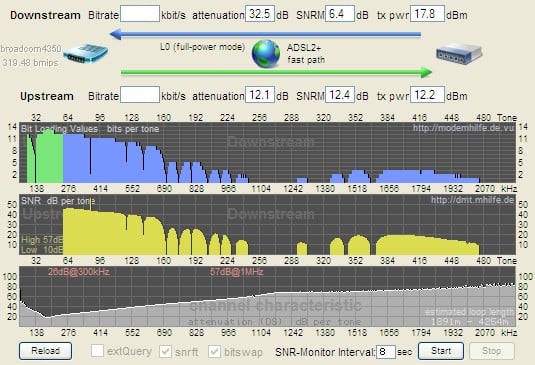Click the Reload button
Image resolution: width=535 pixels, height=365 pixels.
45,351
